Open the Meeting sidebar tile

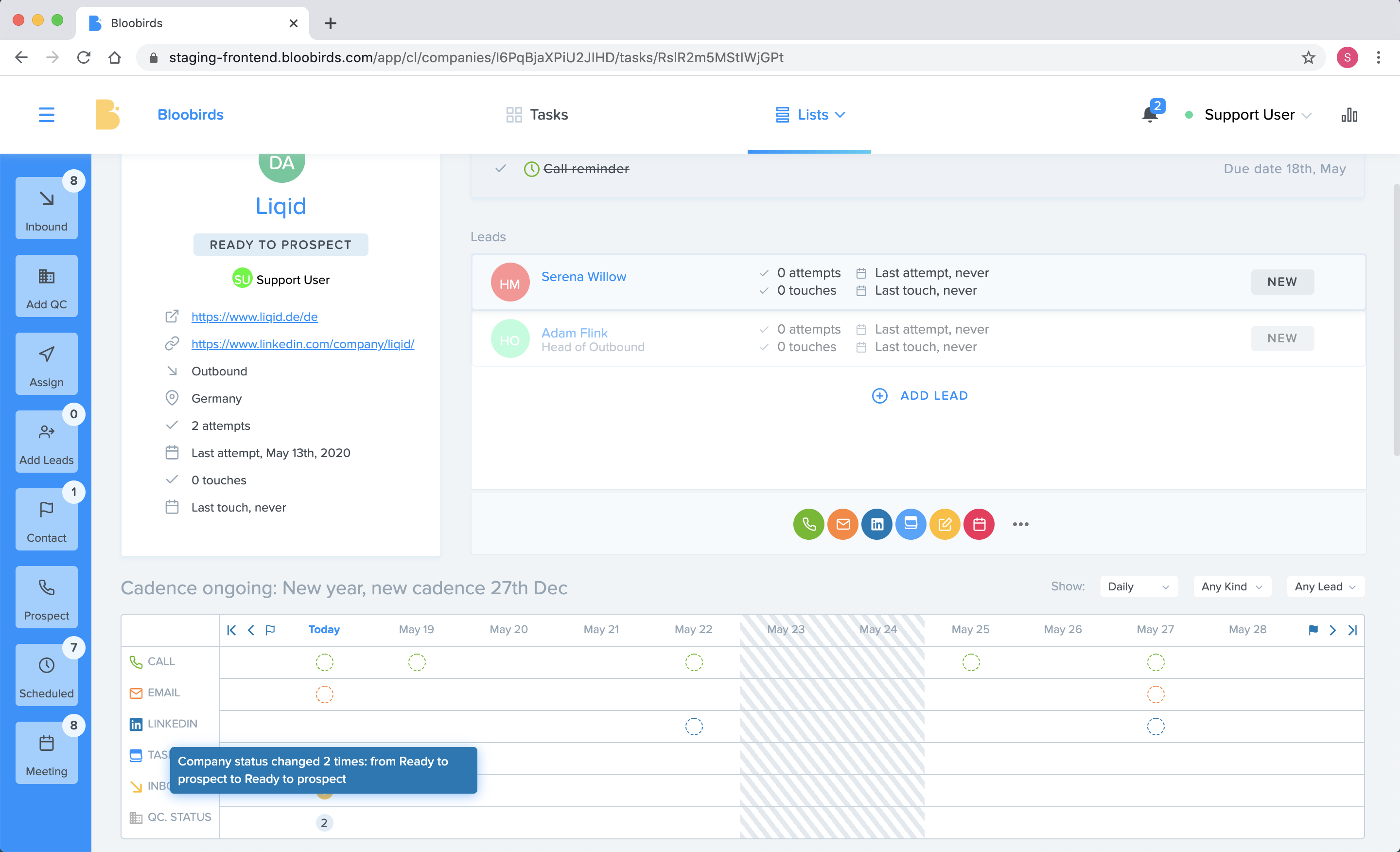(x=47, y=753)
